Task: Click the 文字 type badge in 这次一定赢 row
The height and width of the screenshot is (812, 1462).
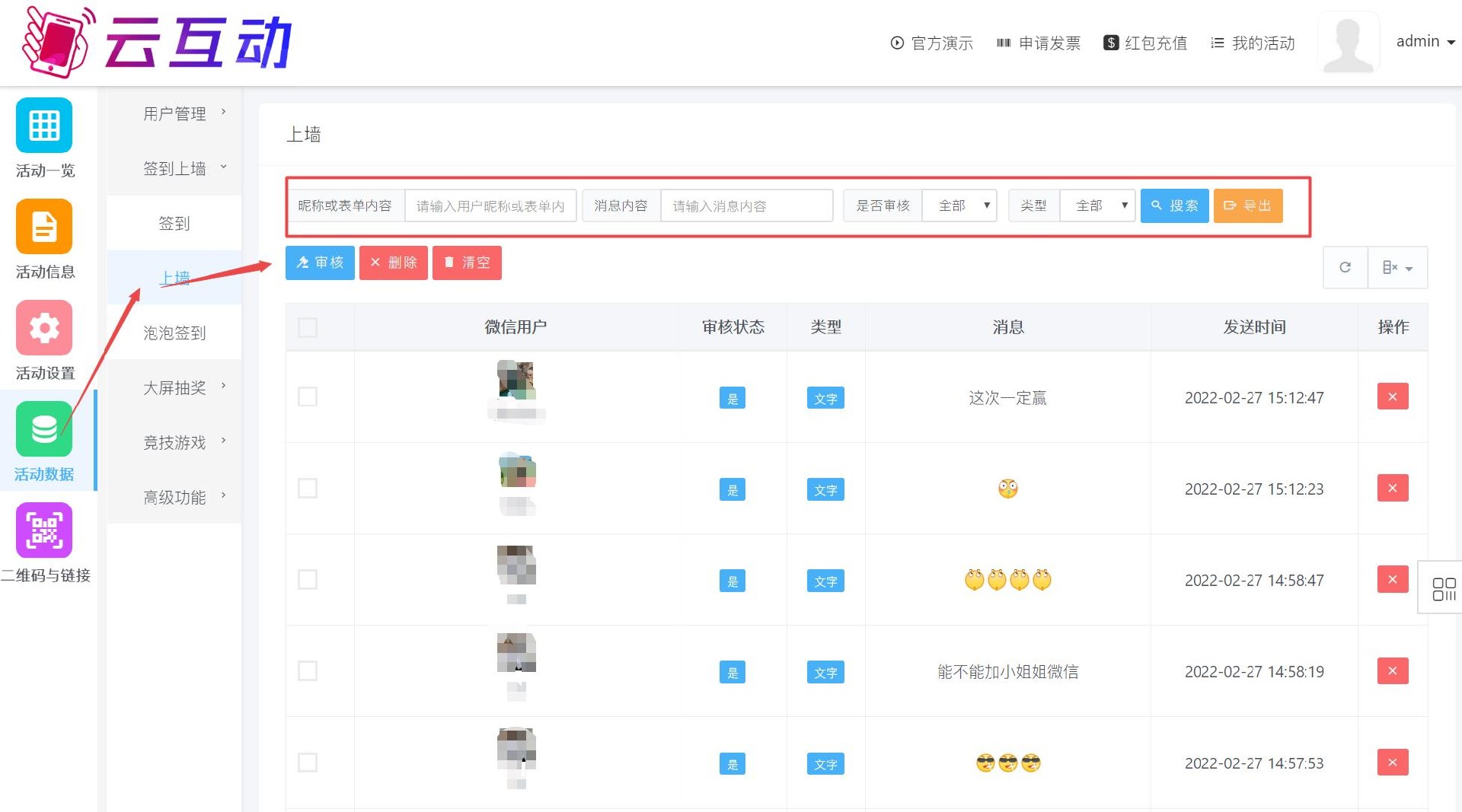Action: (x=825, y=398)
